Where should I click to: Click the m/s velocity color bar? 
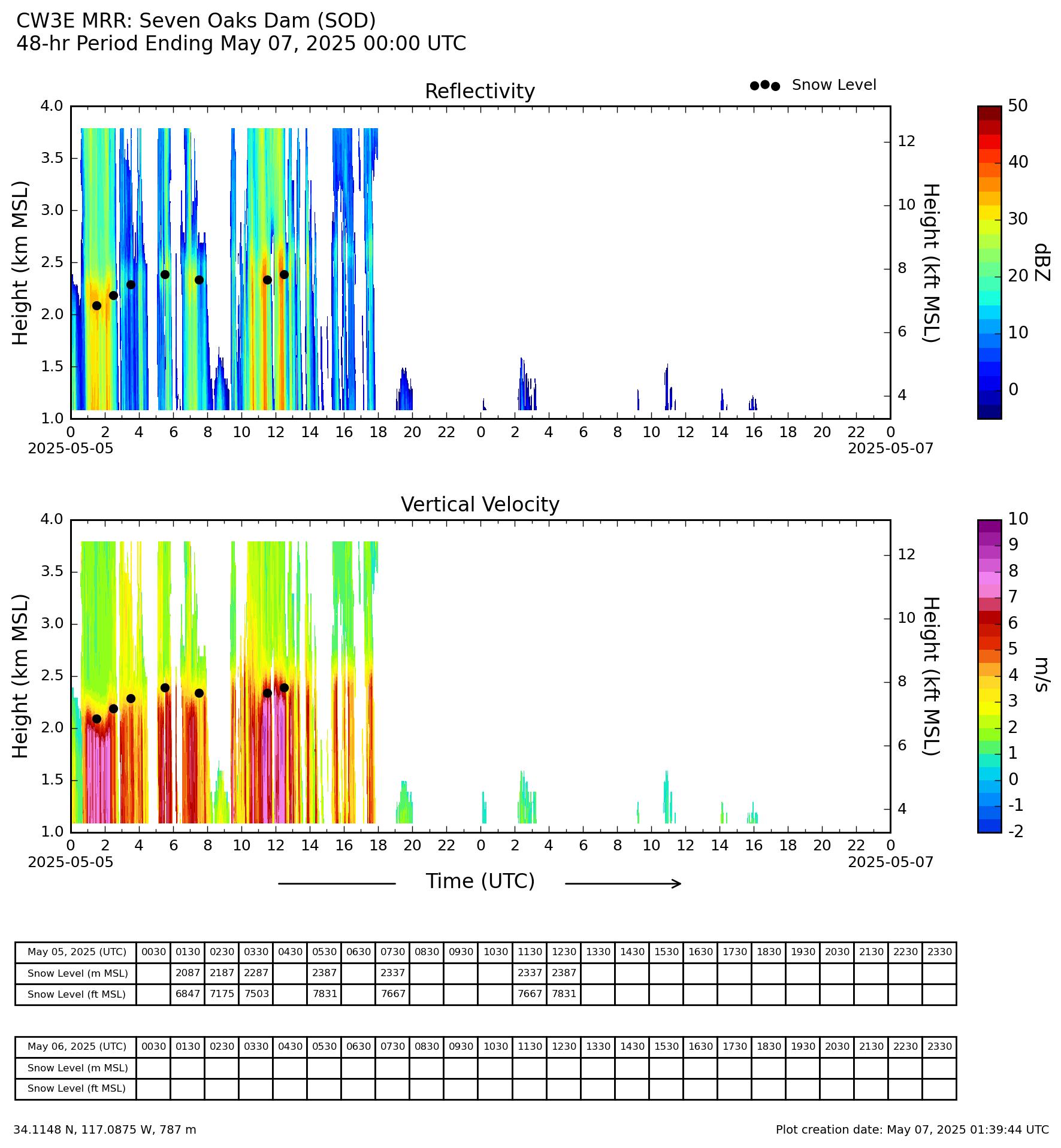click(x=989, y=676)
